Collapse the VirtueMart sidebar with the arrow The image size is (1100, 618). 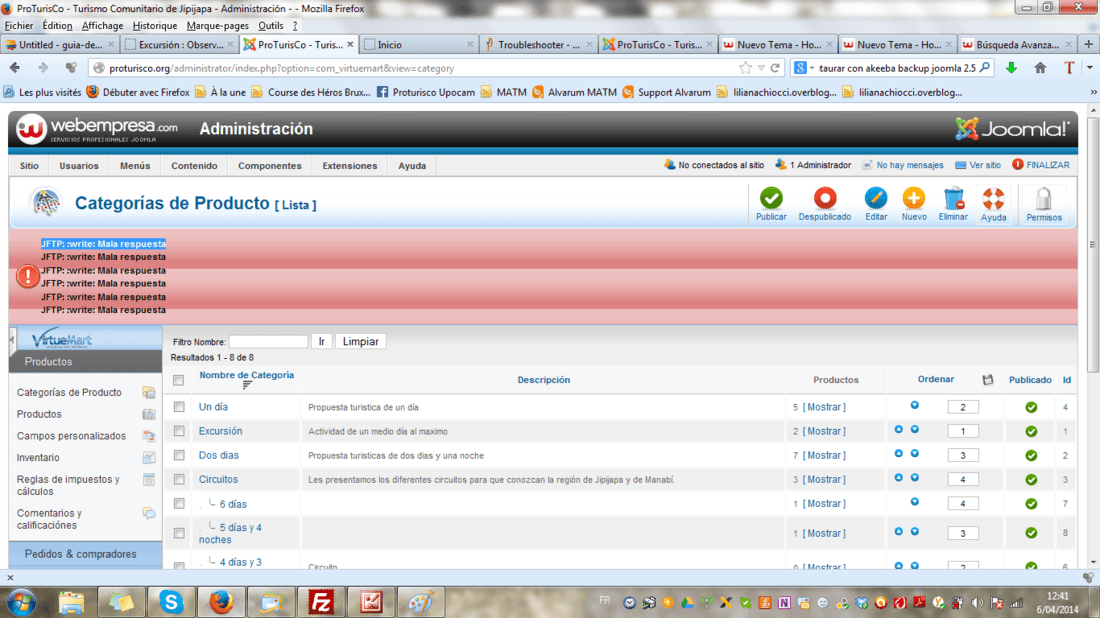12,340
